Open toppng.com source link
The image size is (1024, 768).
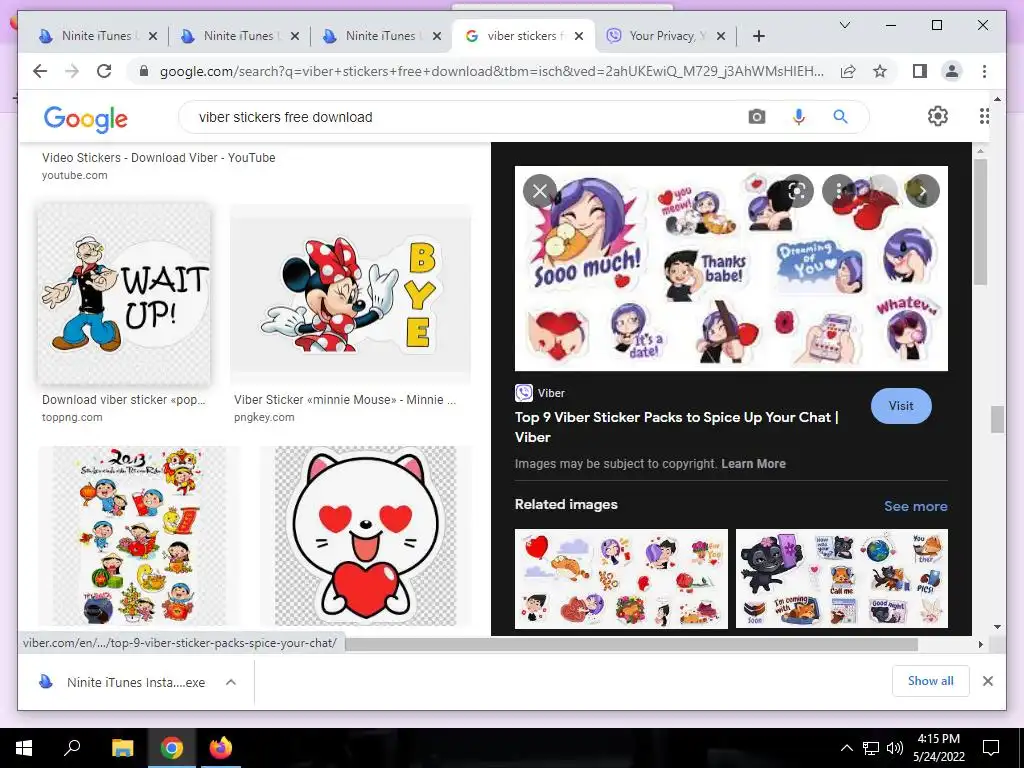[72, 417]
